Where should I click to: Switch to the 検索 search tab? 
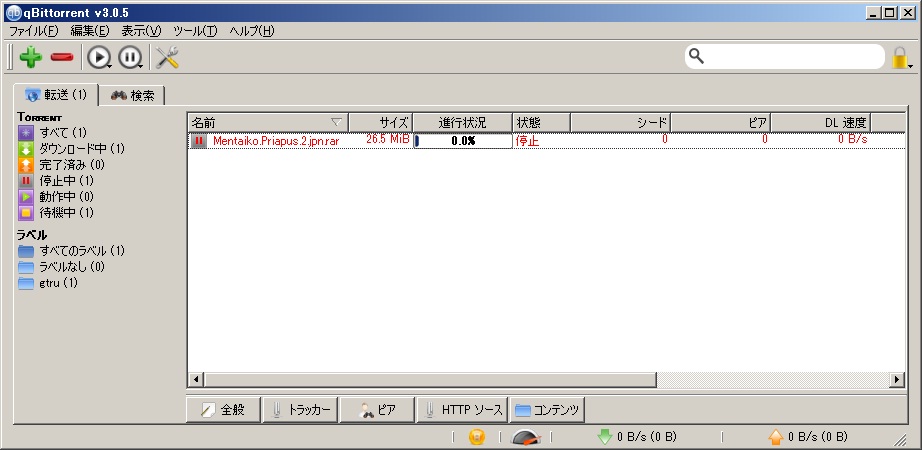133,95
